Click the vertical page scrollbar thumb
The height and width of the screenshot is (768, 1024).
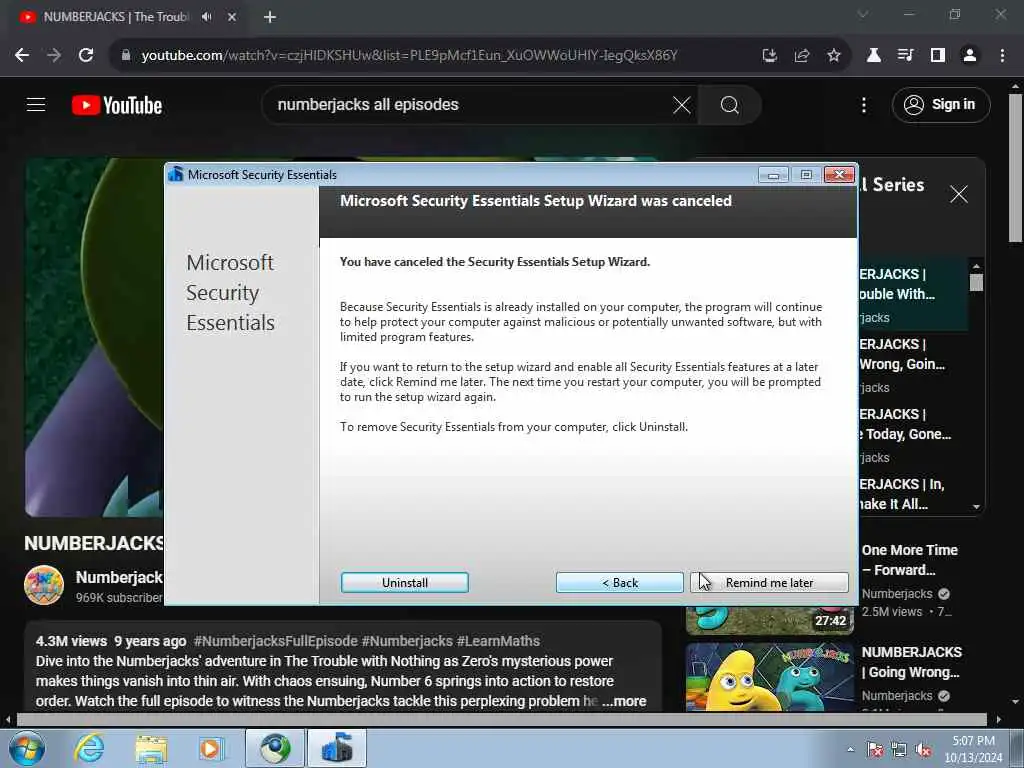[x=1015, y=168]
